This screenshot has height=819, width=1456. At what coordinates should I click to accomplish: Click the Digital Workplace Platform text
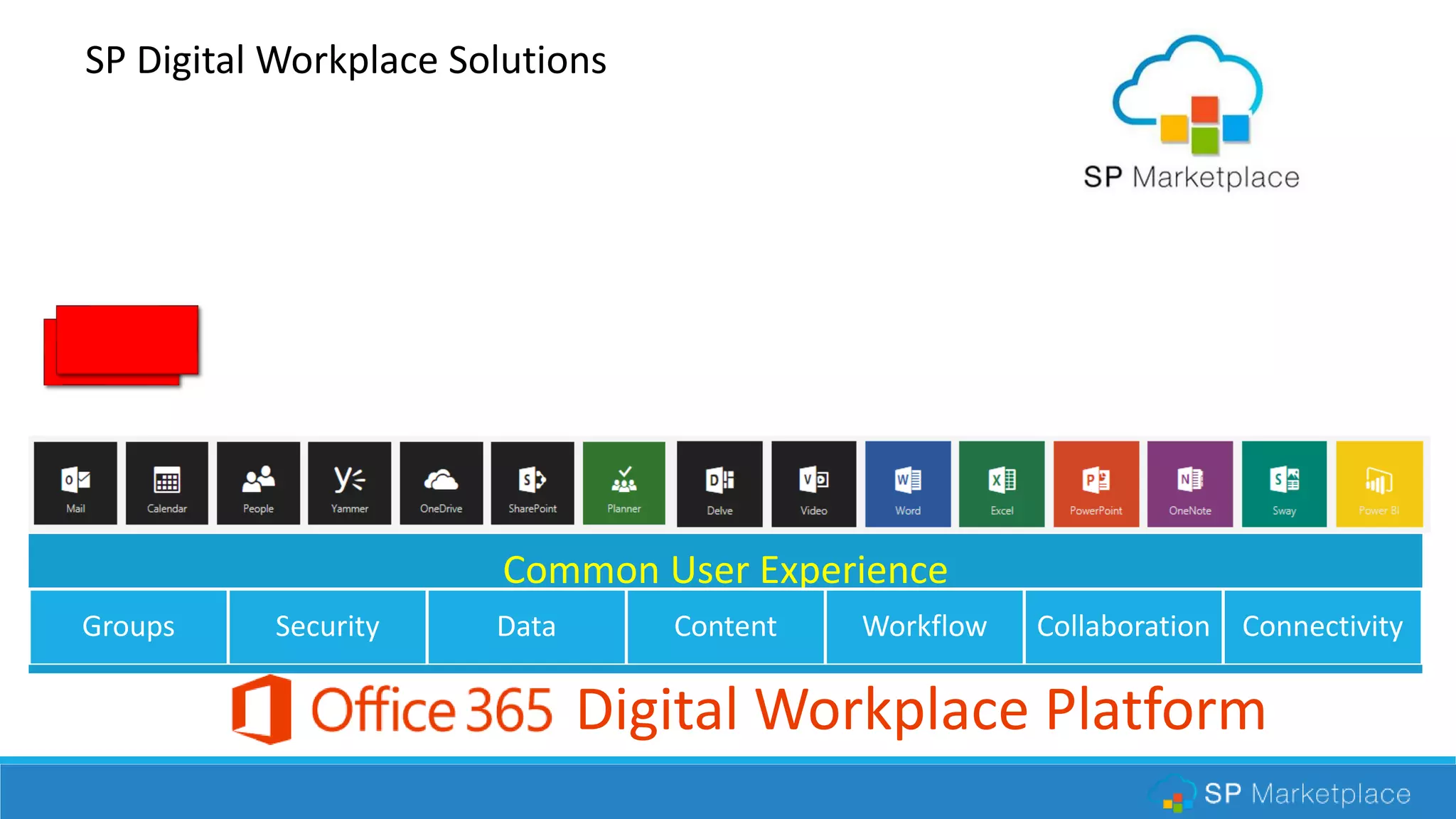[921, 710]
